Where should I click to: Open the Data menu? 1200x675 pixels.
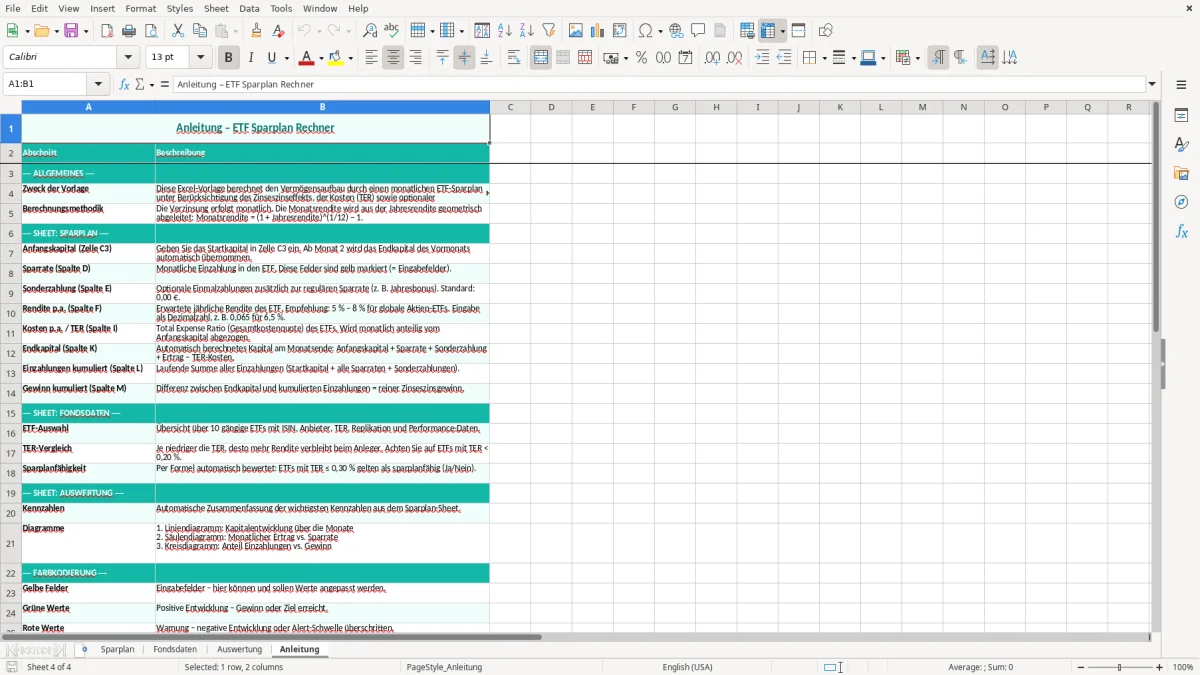tap(249, 8)
